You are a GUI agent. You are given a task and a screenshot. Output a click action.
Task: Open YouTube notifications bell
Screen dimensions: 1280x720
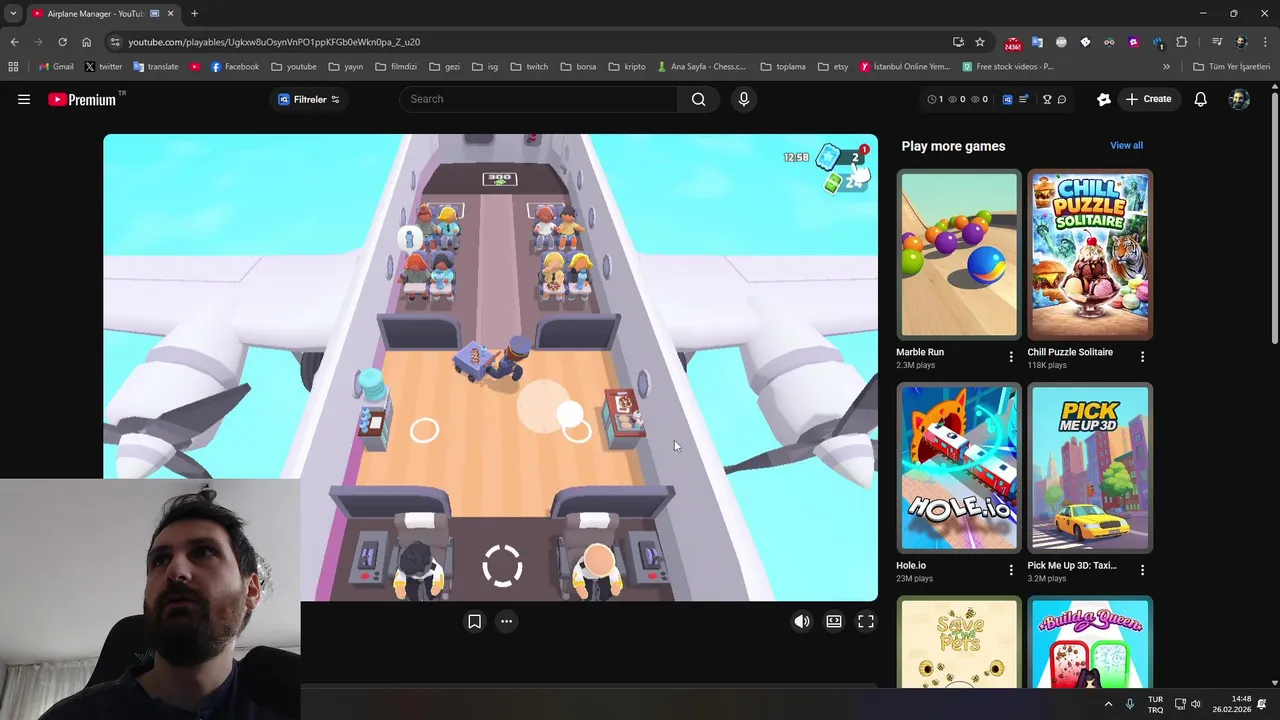[1200, 99]
